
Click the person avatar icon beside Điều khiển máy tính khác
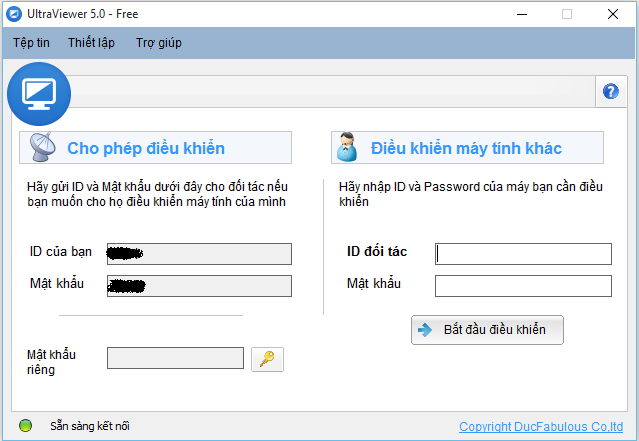[347, 147]
